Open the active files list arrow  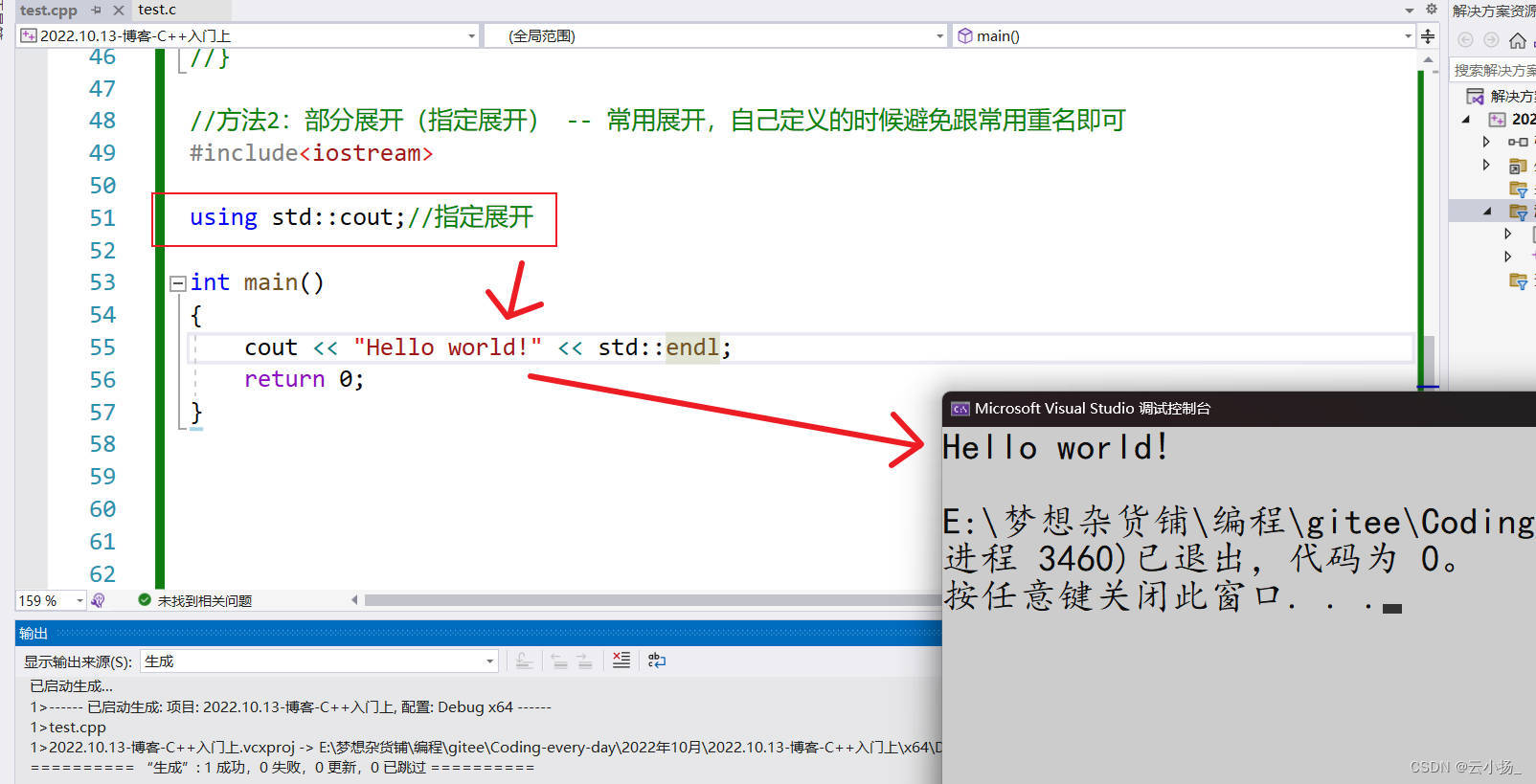(1410, 11)
